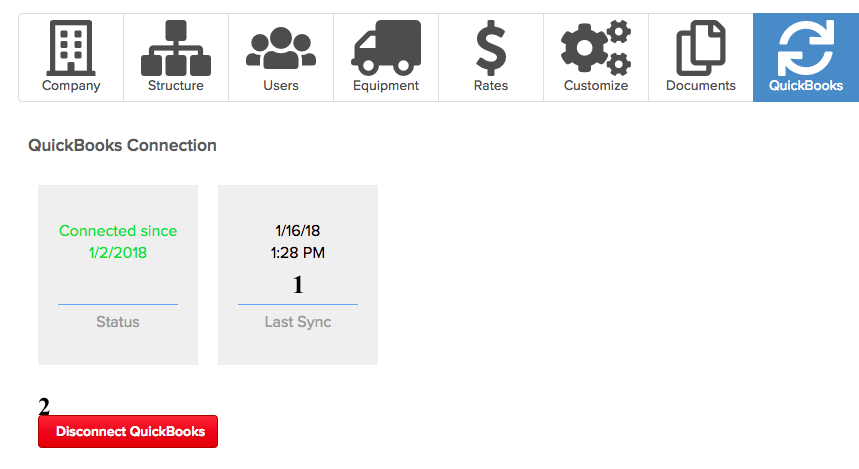This screenshot has height=469, width=859.
Task: Open the Users people icon tab
Action: pyautogui.click(x=281, y=58)
